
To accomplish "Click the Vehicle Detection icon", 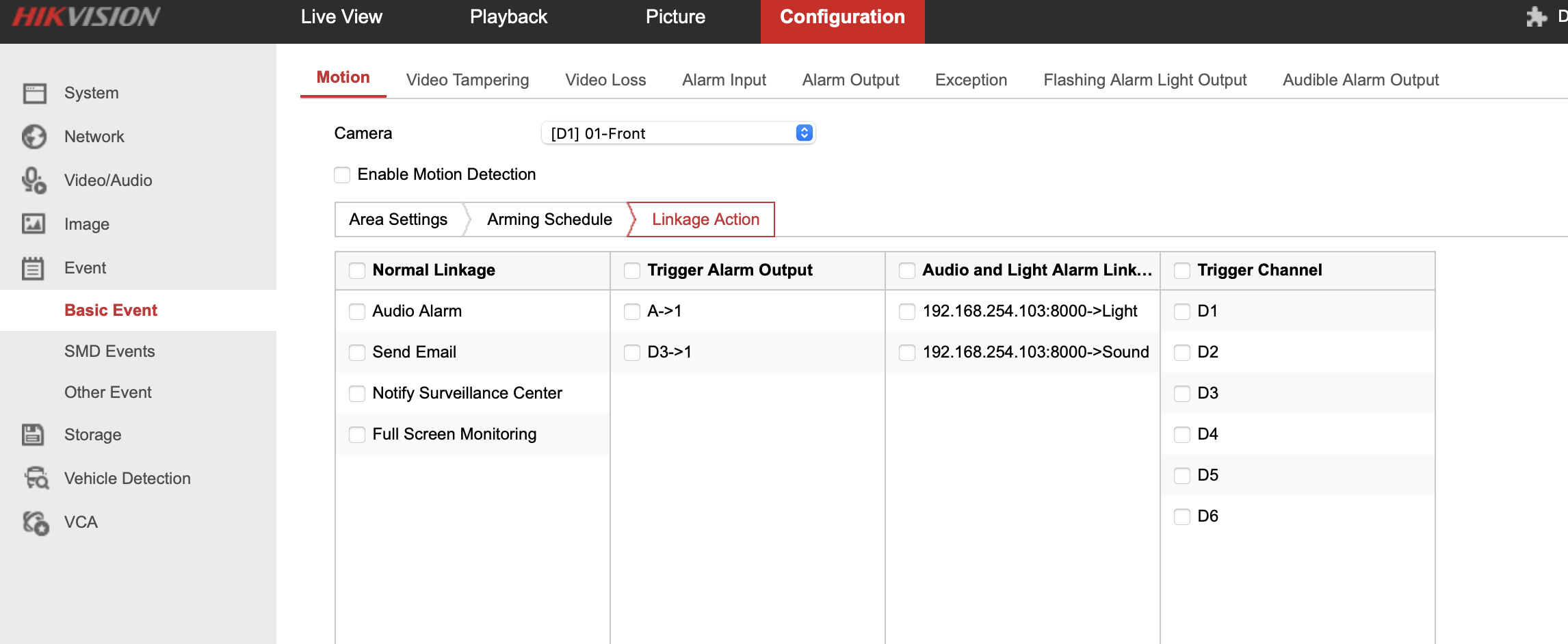I will (x=34, y=478).
